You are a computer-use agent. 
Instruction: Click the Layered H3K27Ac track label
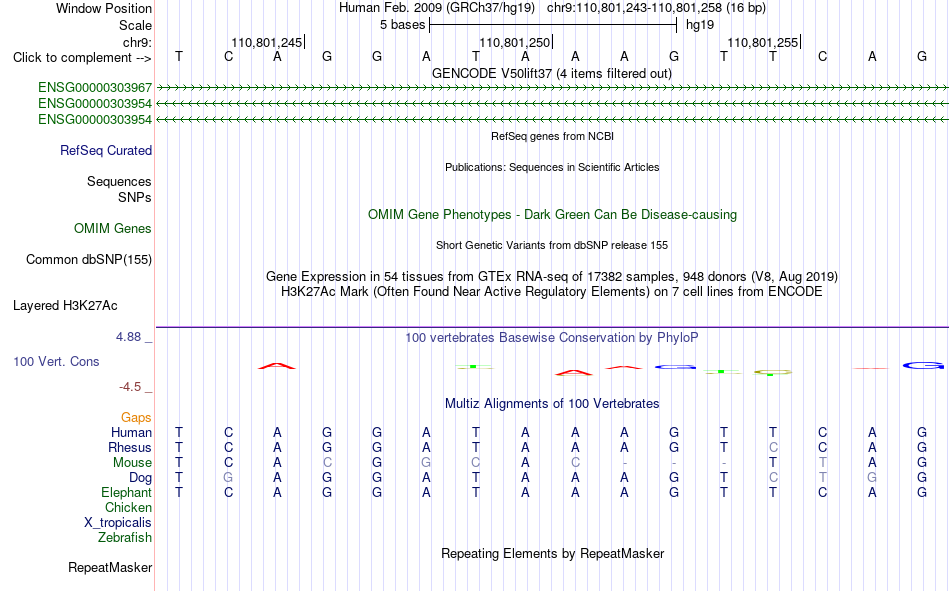(x=65, y=306)
